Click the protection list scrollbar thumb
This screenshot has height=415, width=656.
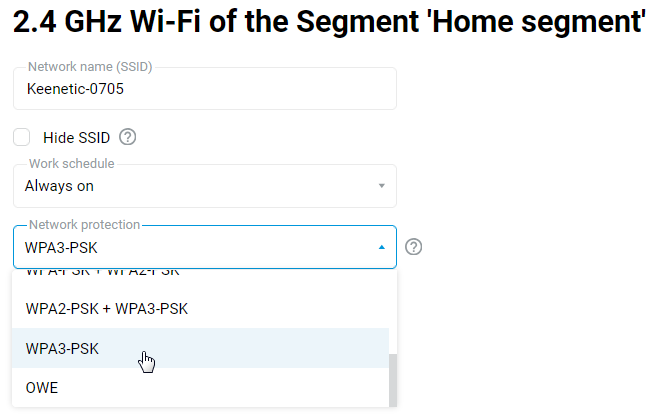(392, 380)
